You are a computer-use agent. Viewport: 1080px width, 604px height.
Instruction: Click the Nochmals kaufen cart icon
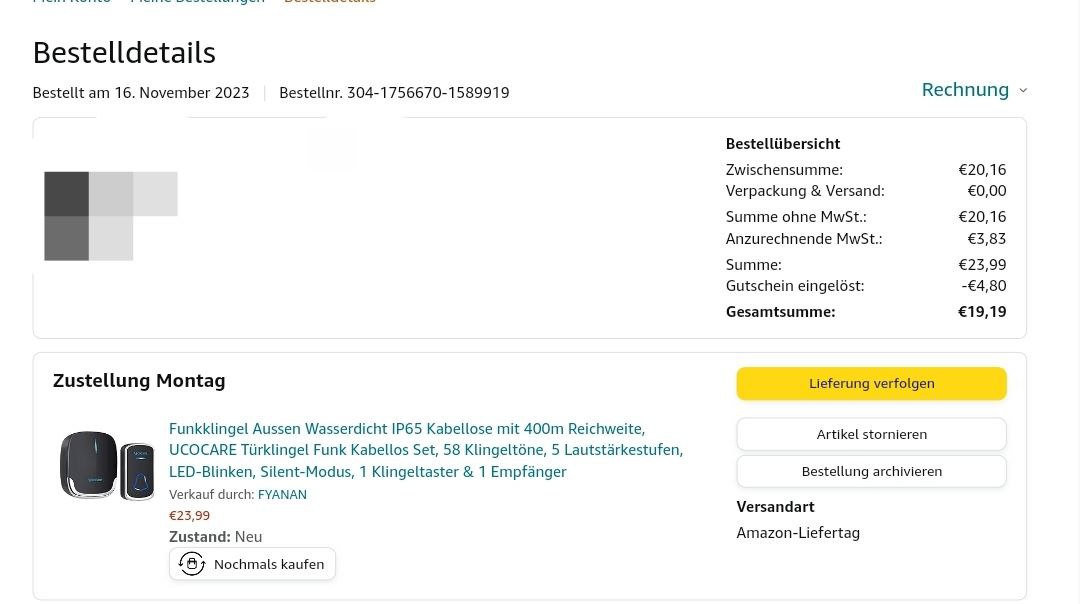(x=192, y=564)
